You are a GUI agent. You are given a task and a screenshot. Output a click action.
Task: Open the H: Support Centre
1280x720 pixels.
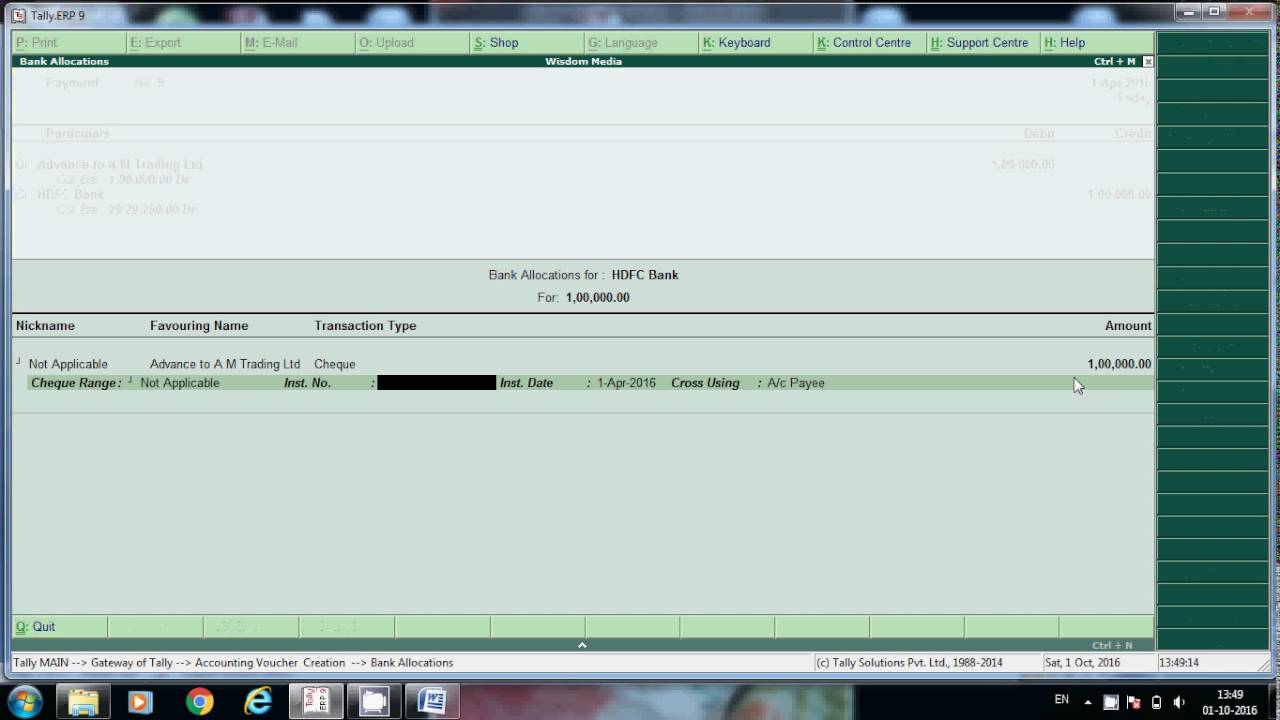pos(983,43)
